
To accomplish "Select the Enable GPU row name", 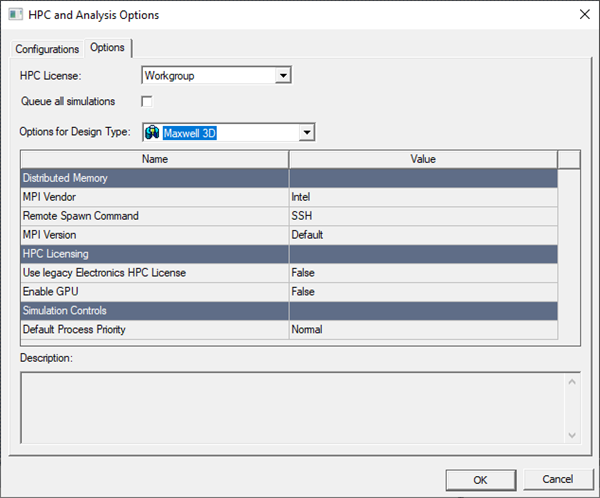I will pos(155,292).
